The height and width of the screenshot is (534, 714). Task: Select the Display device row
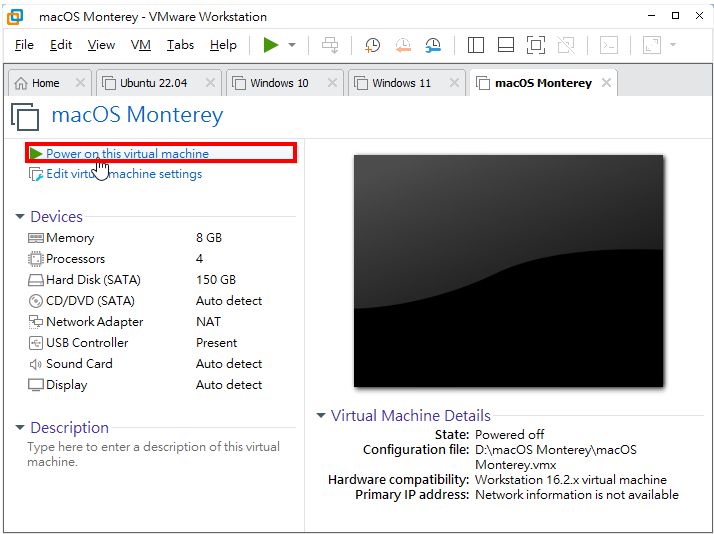click(162, 385)
